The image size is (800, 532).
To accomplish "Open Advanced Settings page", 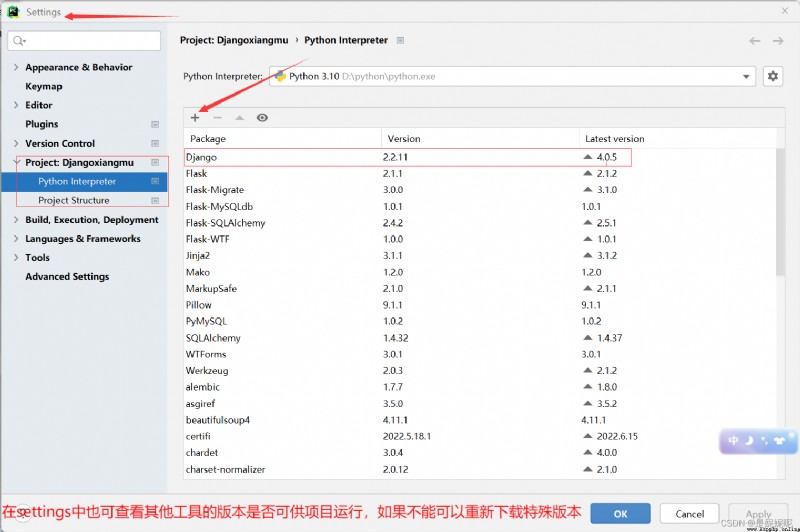I will (67, 276).
